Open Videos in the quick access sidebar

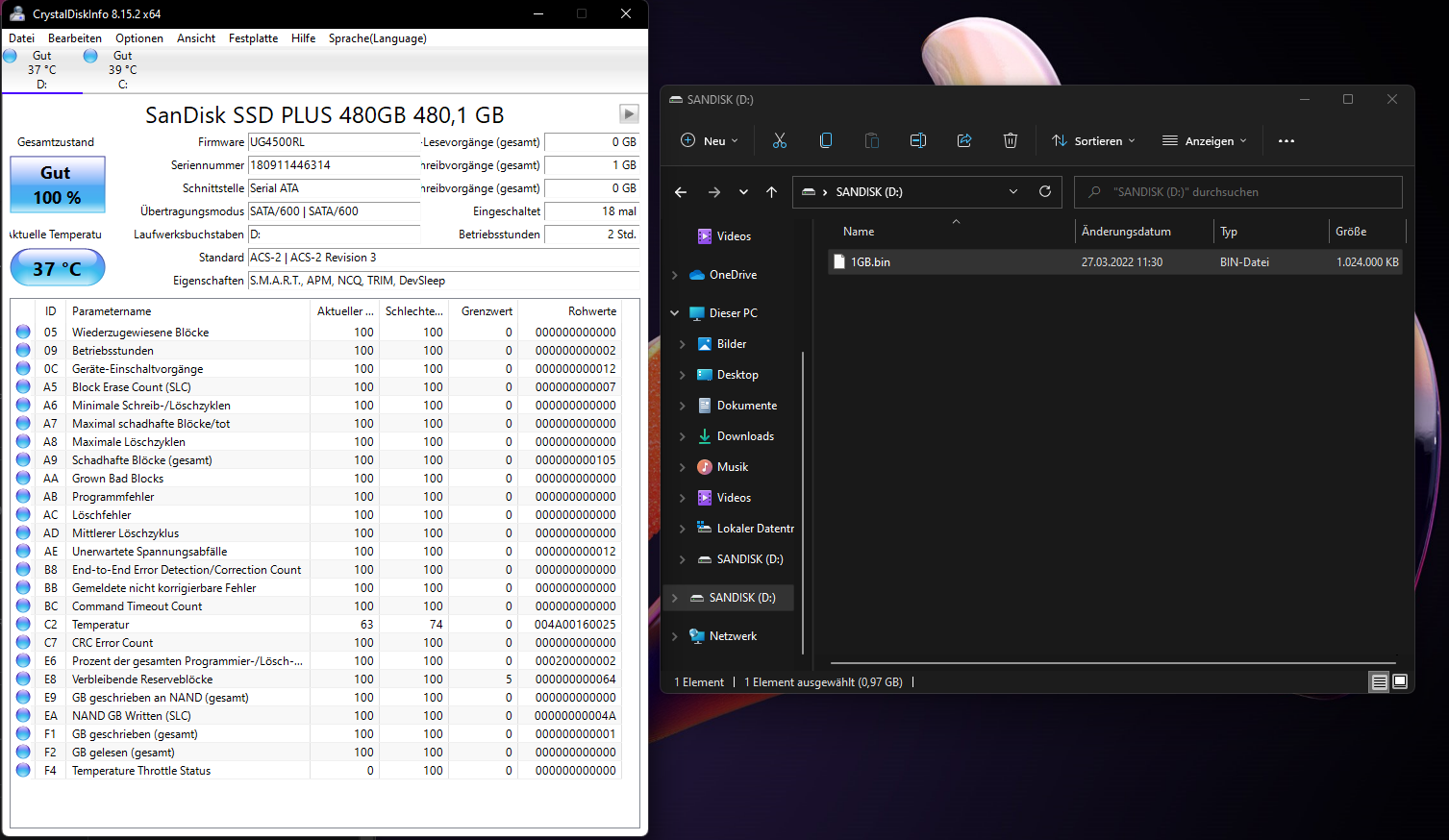click(724, 236)
